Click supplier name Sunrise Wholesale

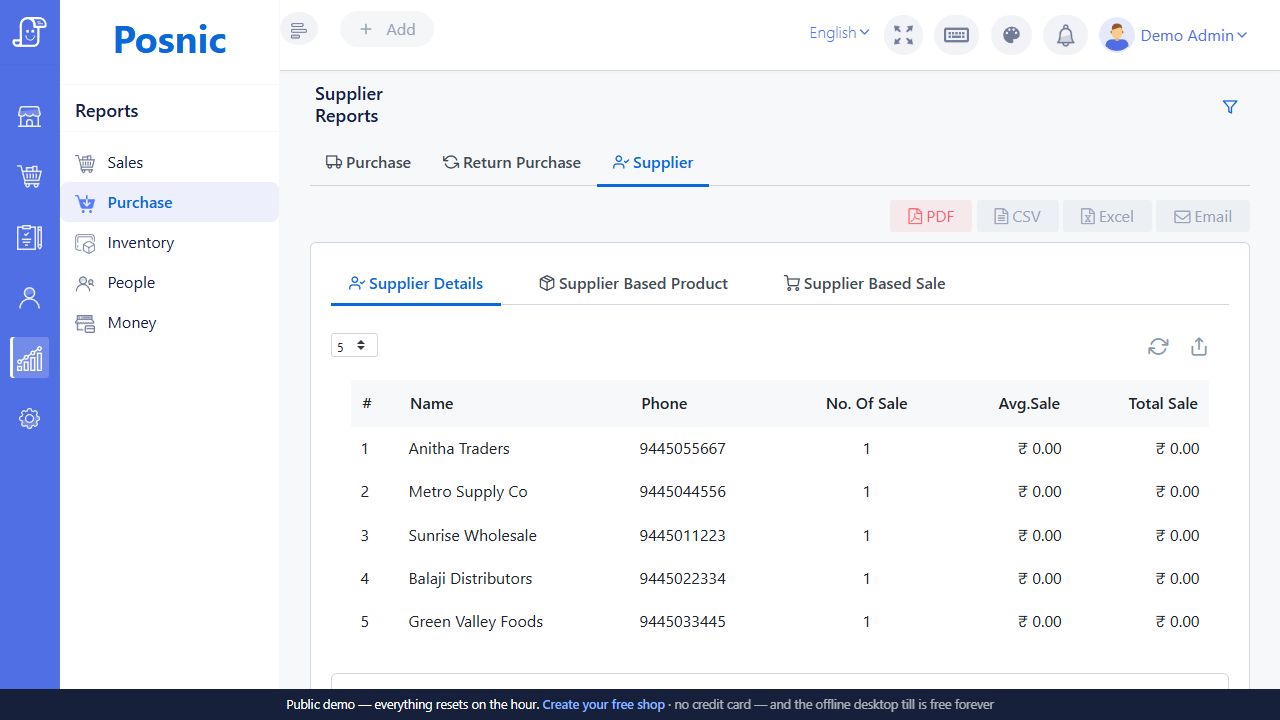[473, 535]
